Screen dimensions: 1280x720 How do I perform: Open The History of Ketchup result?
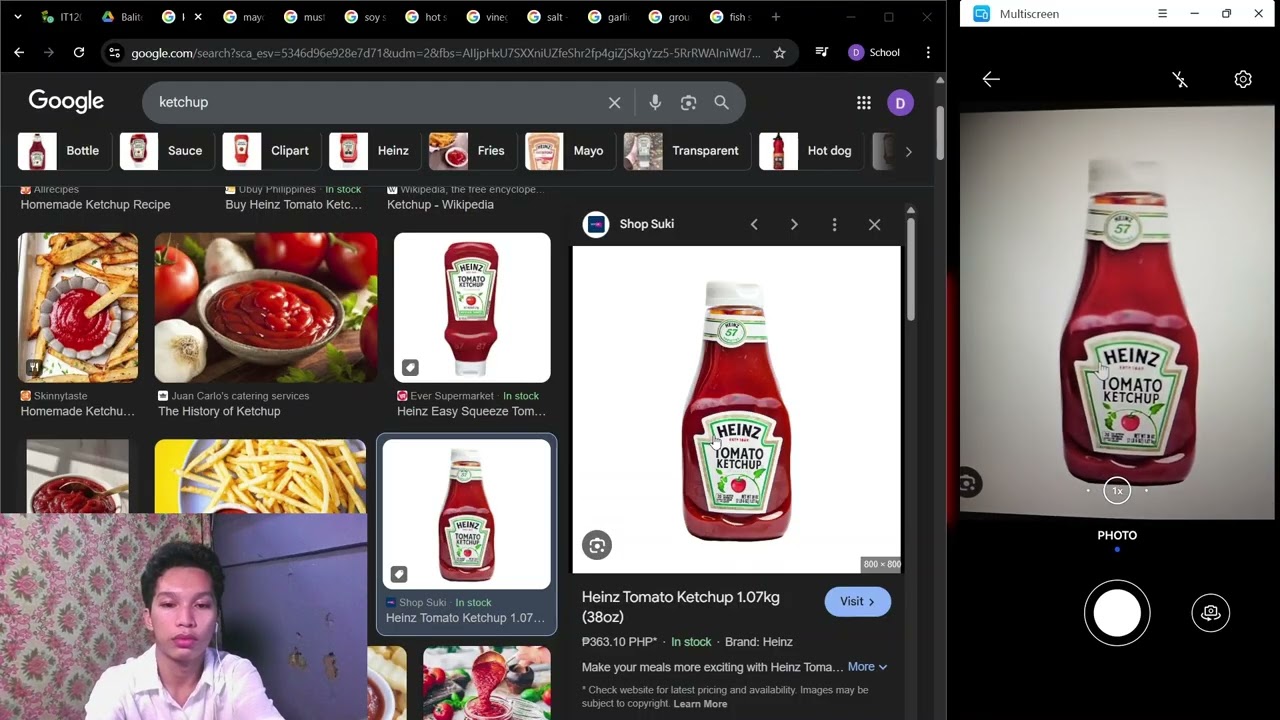pyautogui.click(x=219, y=411)
